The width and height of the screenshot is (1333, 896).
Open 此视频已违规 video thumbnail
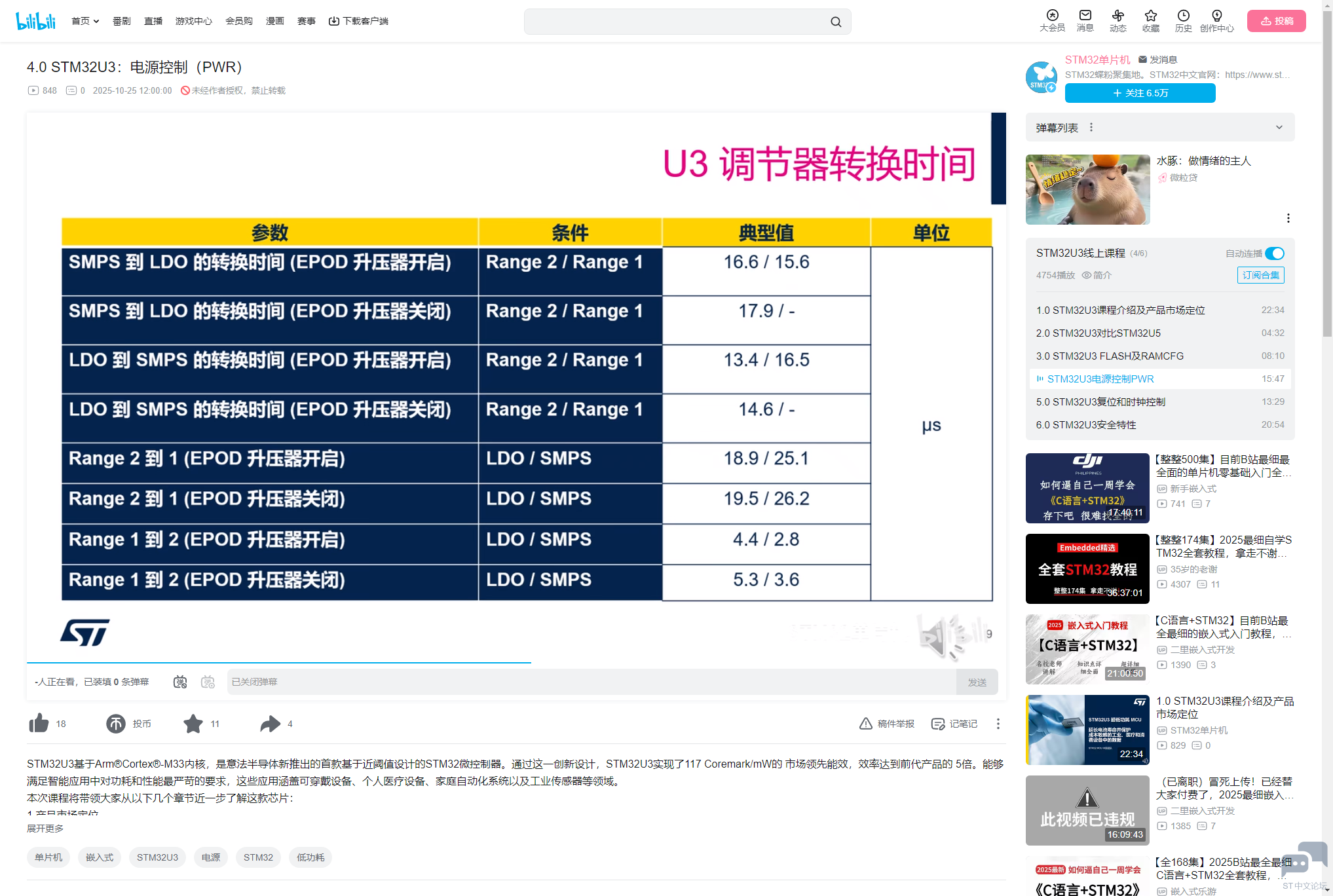tap(1087, 810)
